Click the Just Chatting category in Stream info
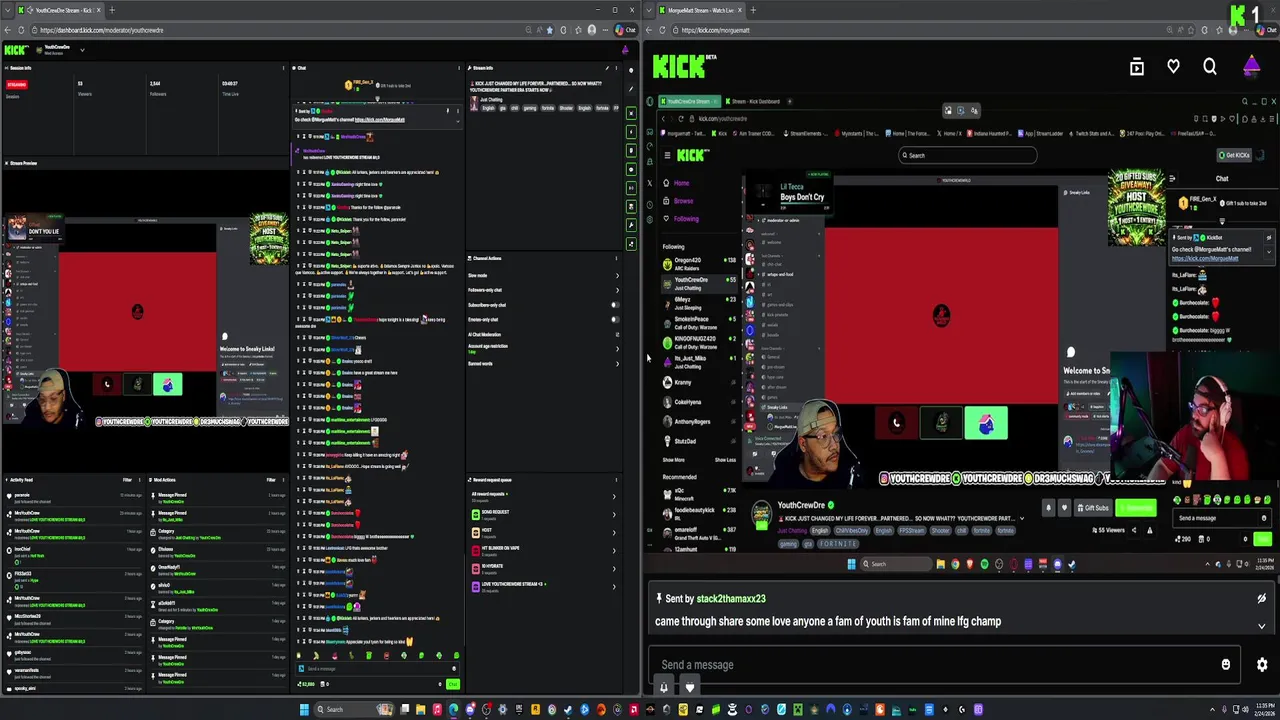The height and width of the screenshot is (720, 1280). 491,100
